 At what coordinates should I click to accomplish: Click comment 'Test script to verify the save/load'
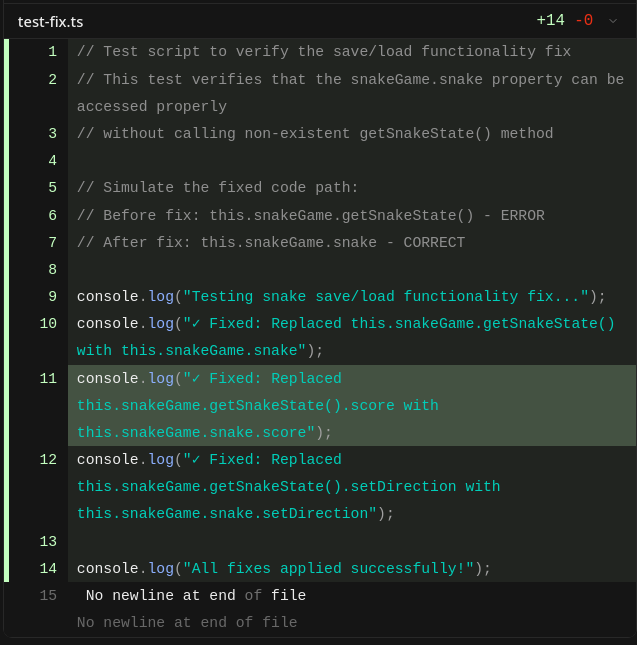point(257,52)
